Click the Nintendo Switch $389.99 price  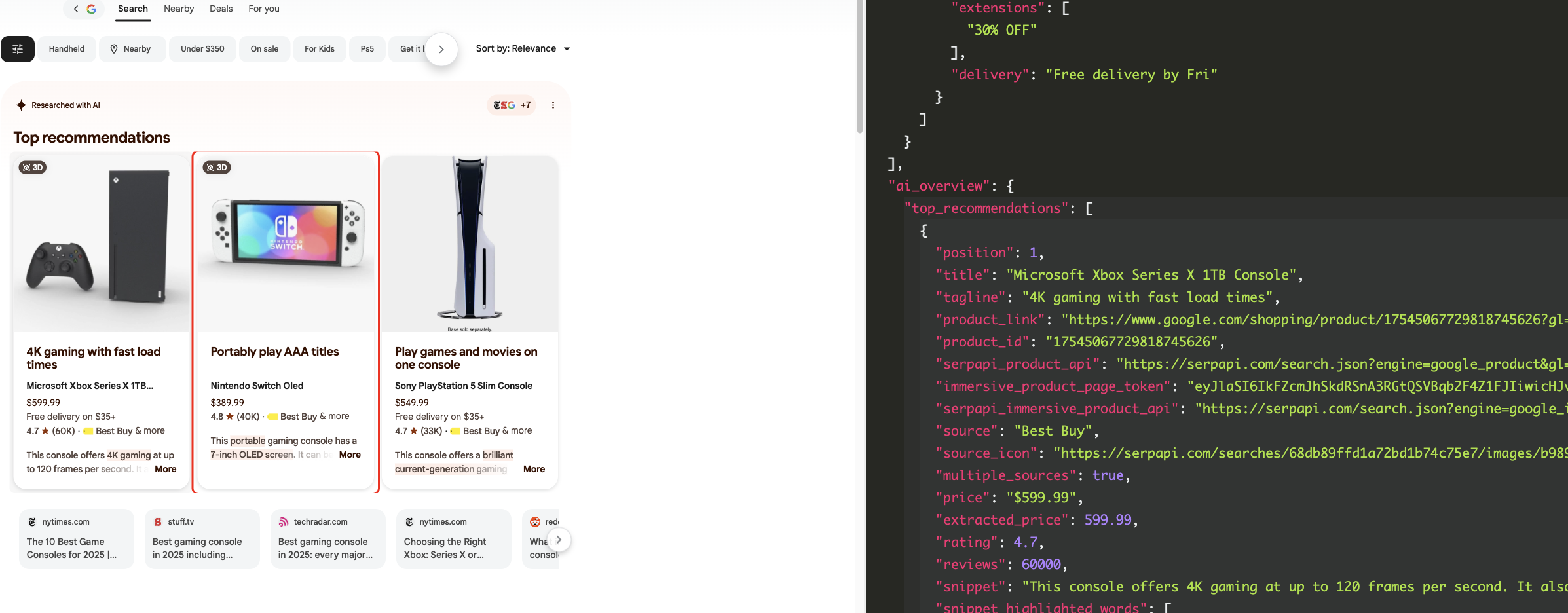[x=227, y=403]
